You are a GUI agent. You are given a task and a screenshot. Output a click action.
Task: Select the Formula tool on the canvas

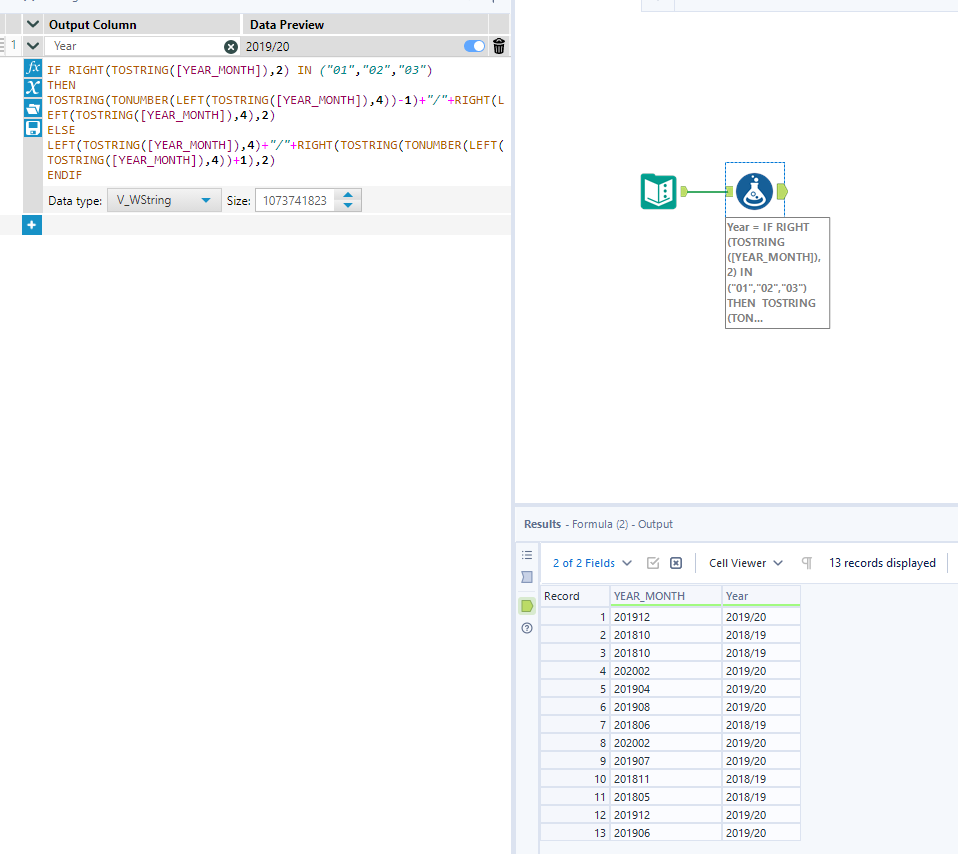pyautogui.click(x=755, y=190)
